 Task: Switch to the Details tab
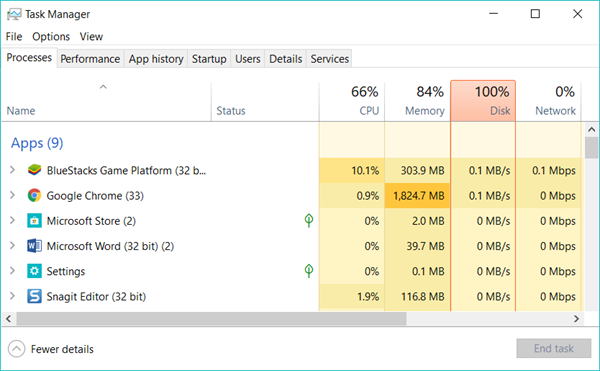[285, 59]
